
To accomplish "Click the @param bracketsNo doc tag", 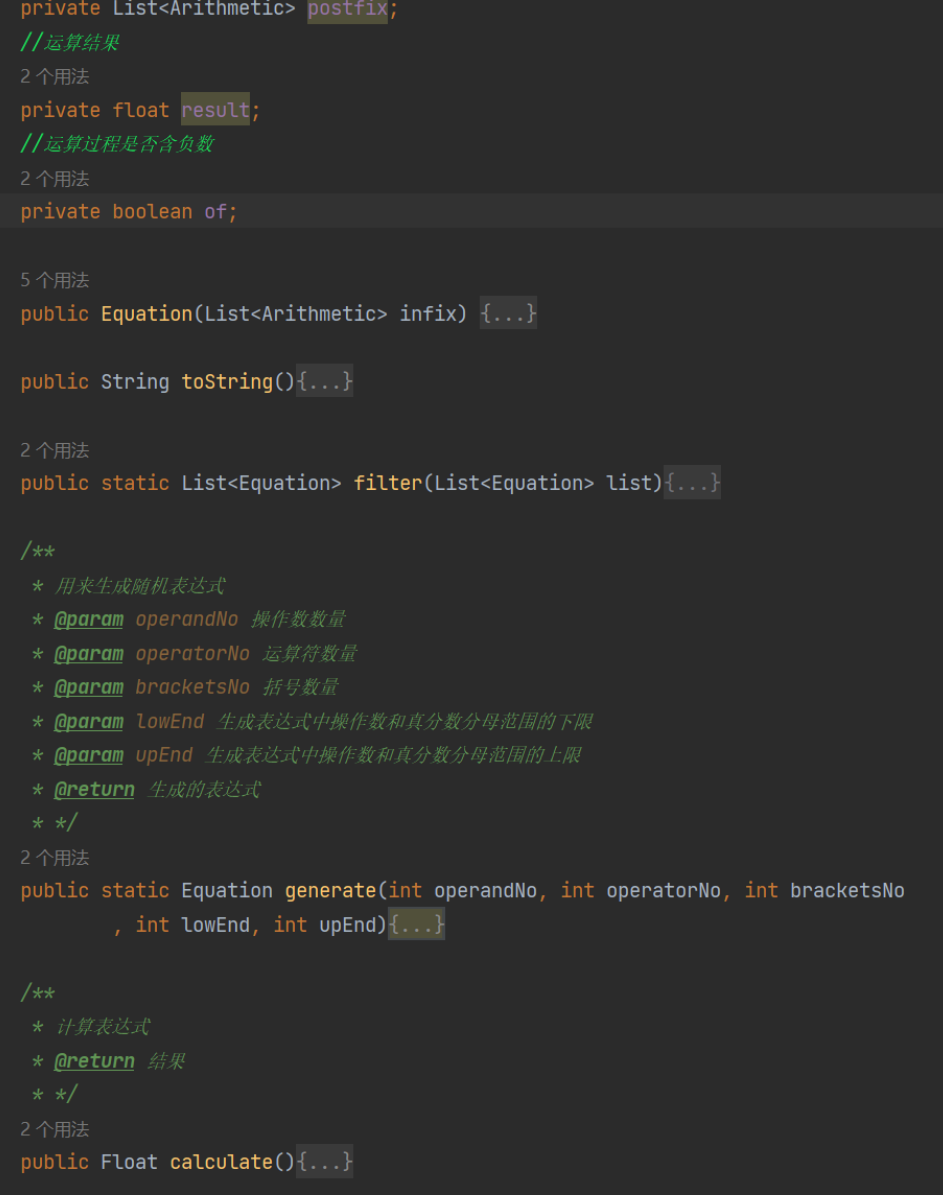I will click(89, 688).
